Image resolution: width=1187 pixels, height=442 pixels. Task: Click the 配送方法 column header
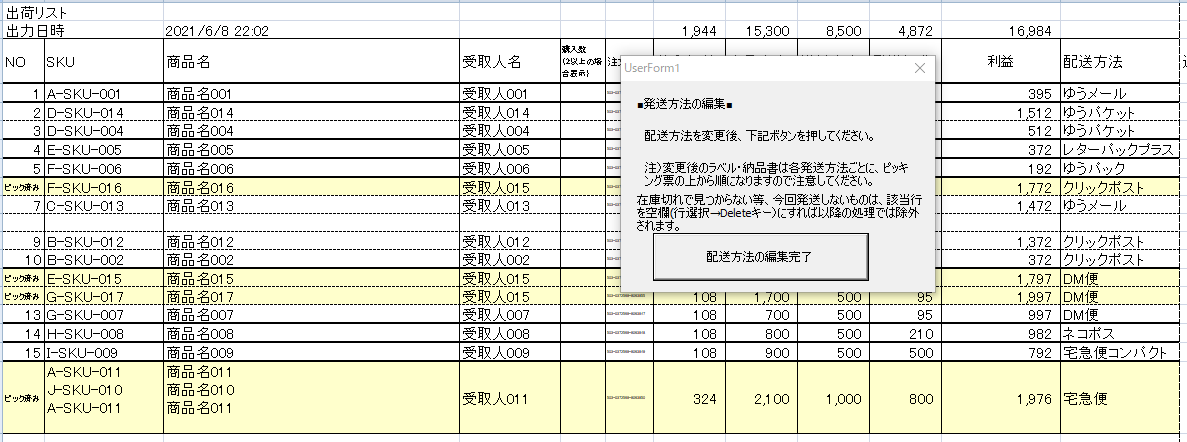tap(1095, 62)
